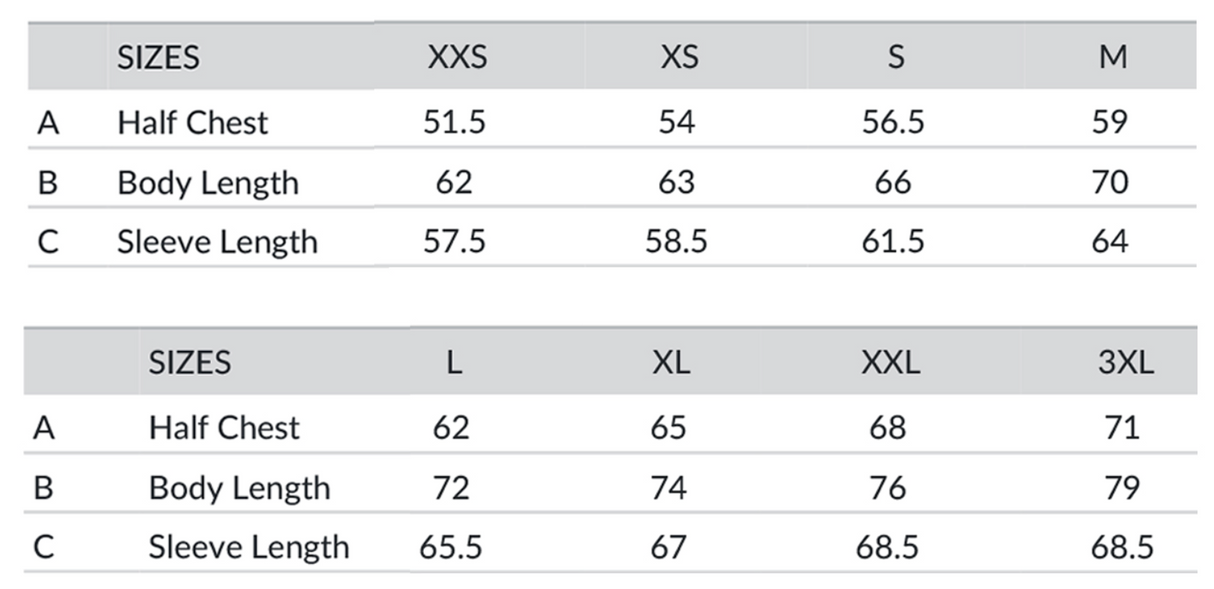This screenshot has width=1214, height=589.
Task: Select the 3XL size column header
Action: click(1125, 362)
